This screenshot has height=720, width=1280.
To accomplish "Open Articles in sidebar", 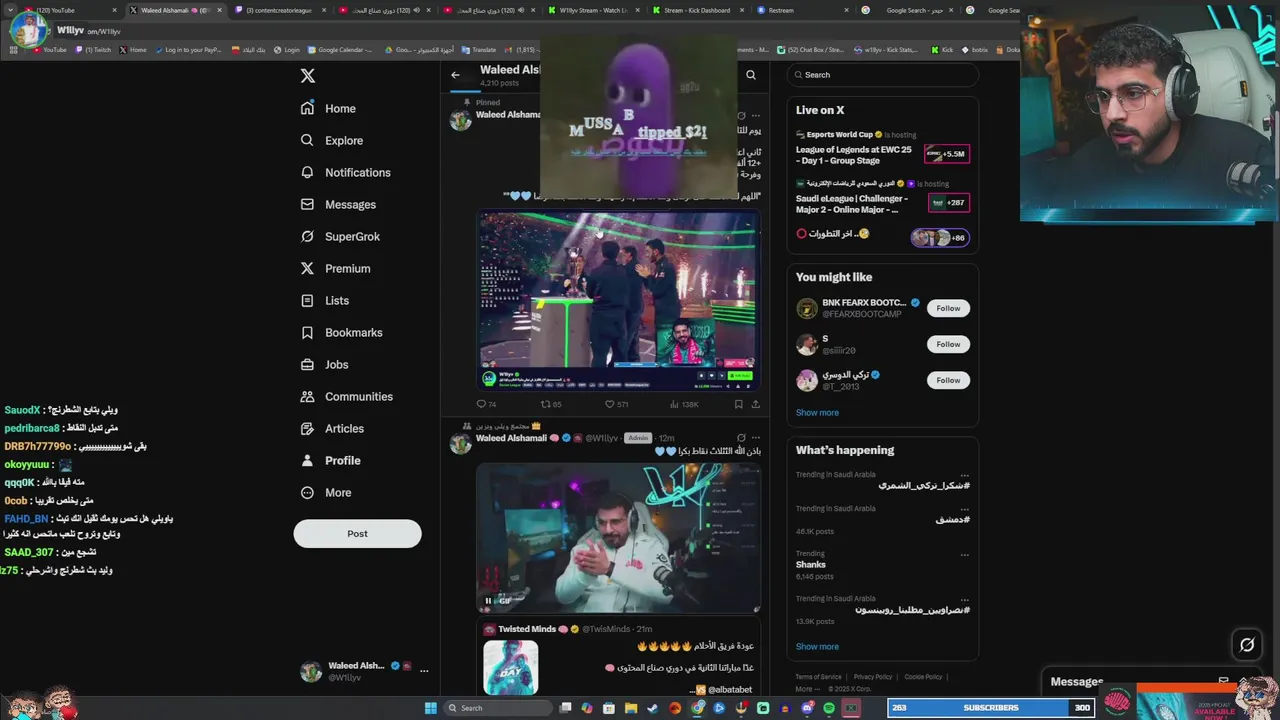I will tap(332, 428).
